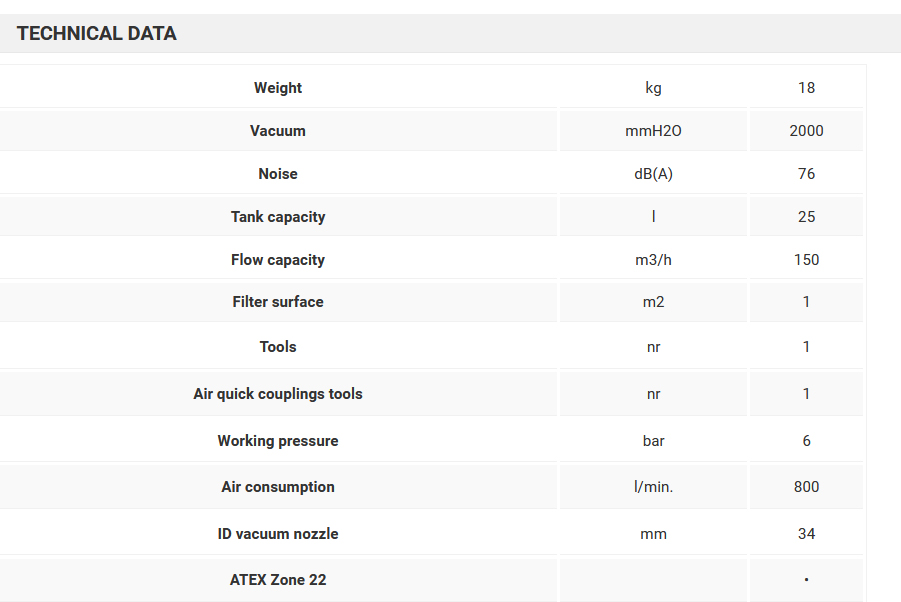901x602 pixels.
Task: Select the ATEX Zone 22 label
Action: (x=278, y=580)
